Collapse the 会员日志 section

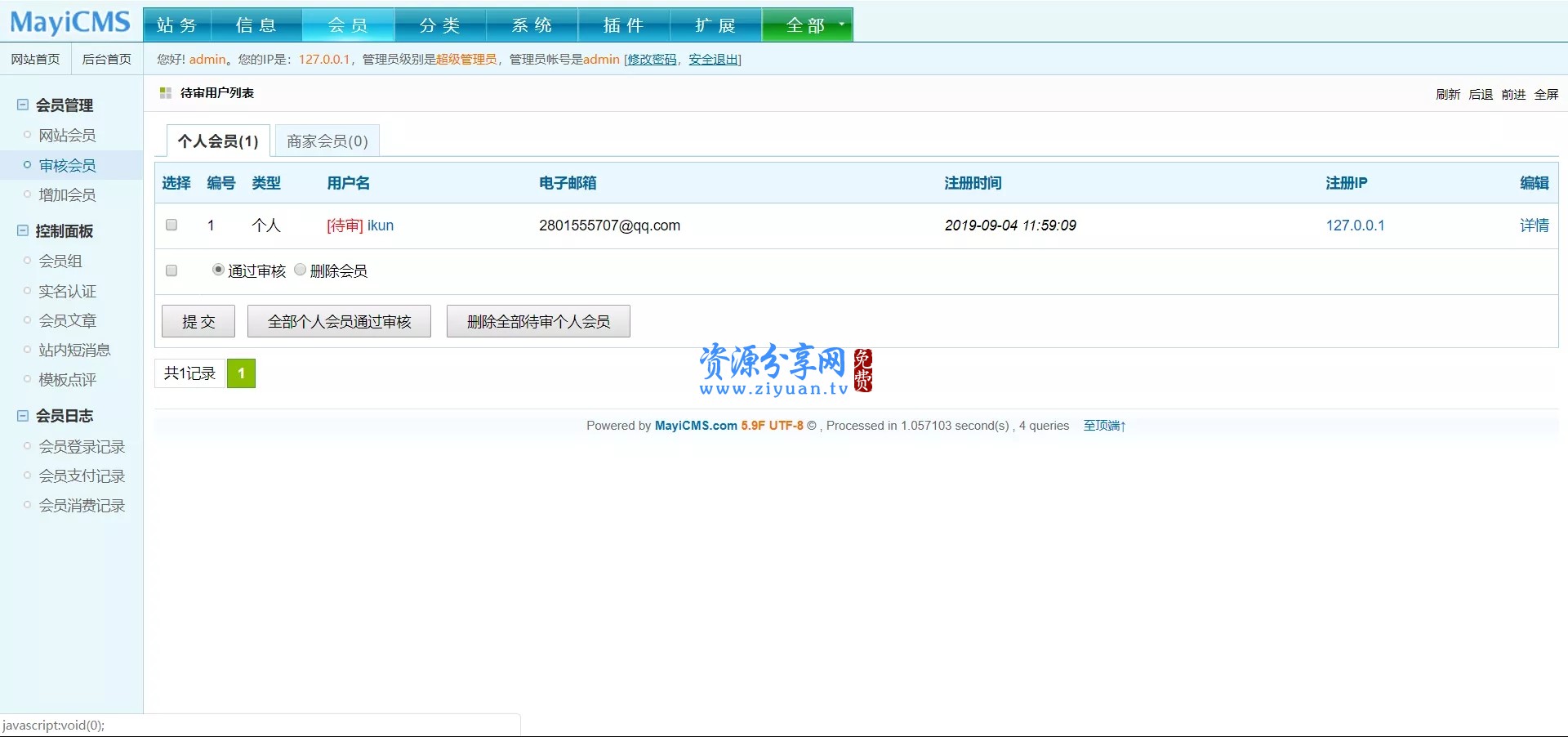point(23,415)
